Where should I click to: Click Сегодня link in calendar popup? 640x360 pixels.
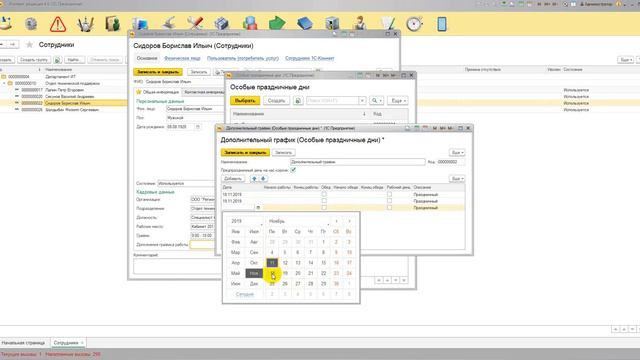point(245,294)
